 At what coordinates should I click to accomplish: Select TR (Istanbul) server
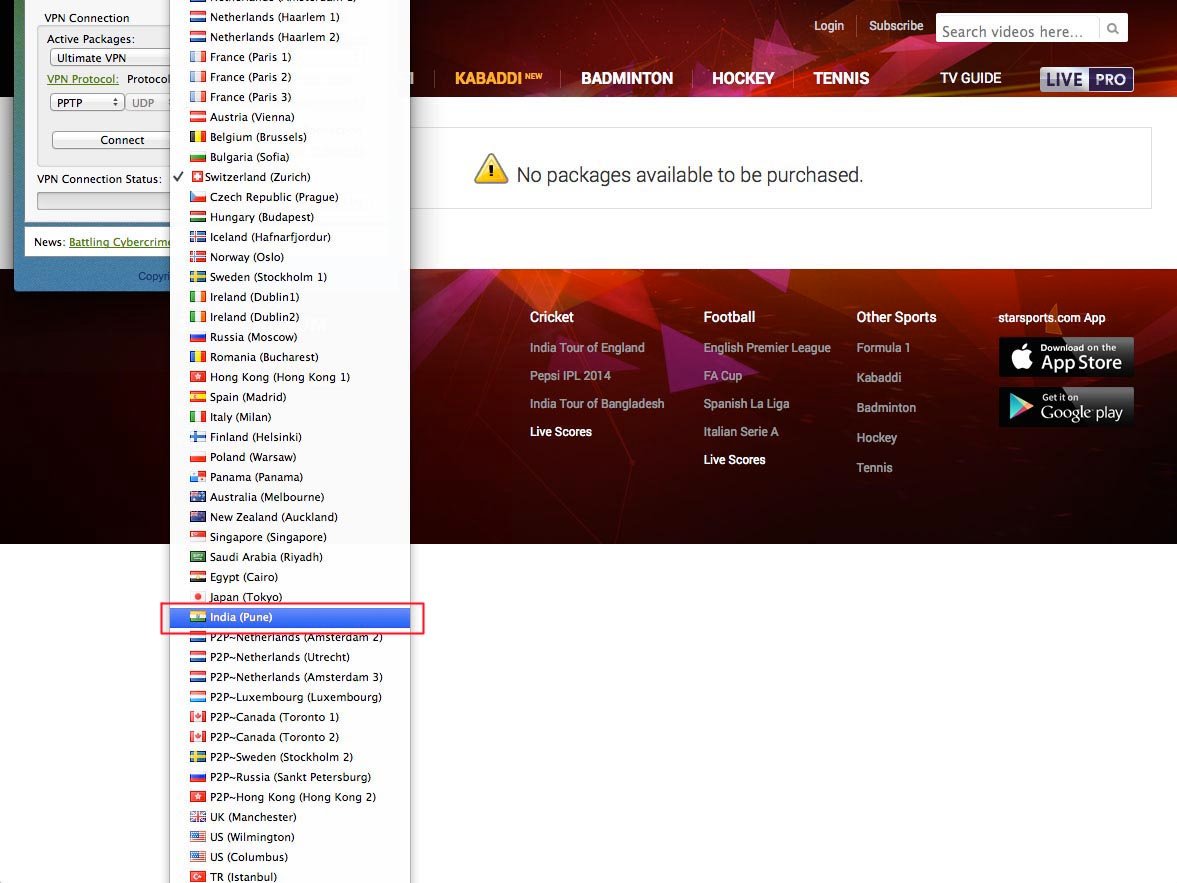(290, 876)
